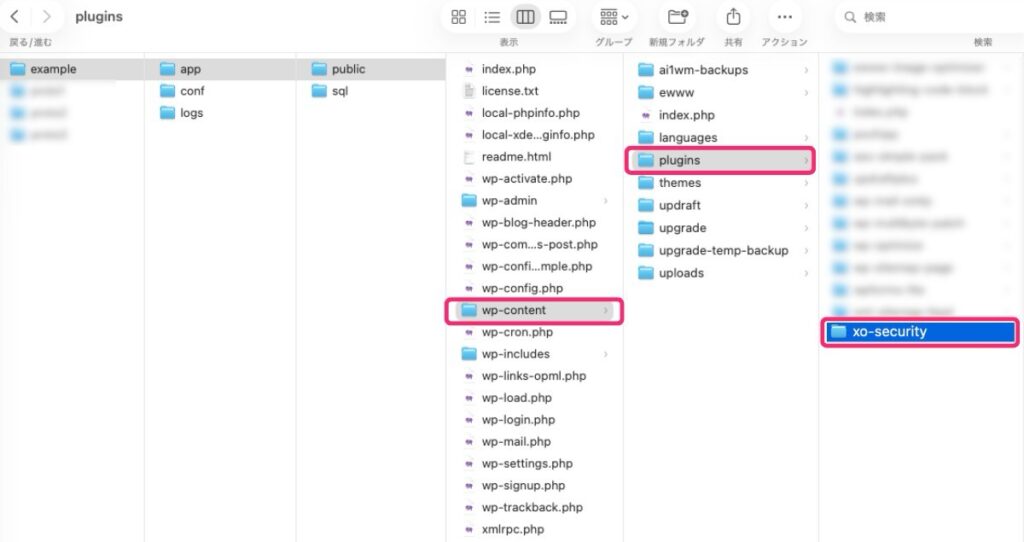Go forward with the right arrow button
1024x542 pixels.
(x=46, y=17)
